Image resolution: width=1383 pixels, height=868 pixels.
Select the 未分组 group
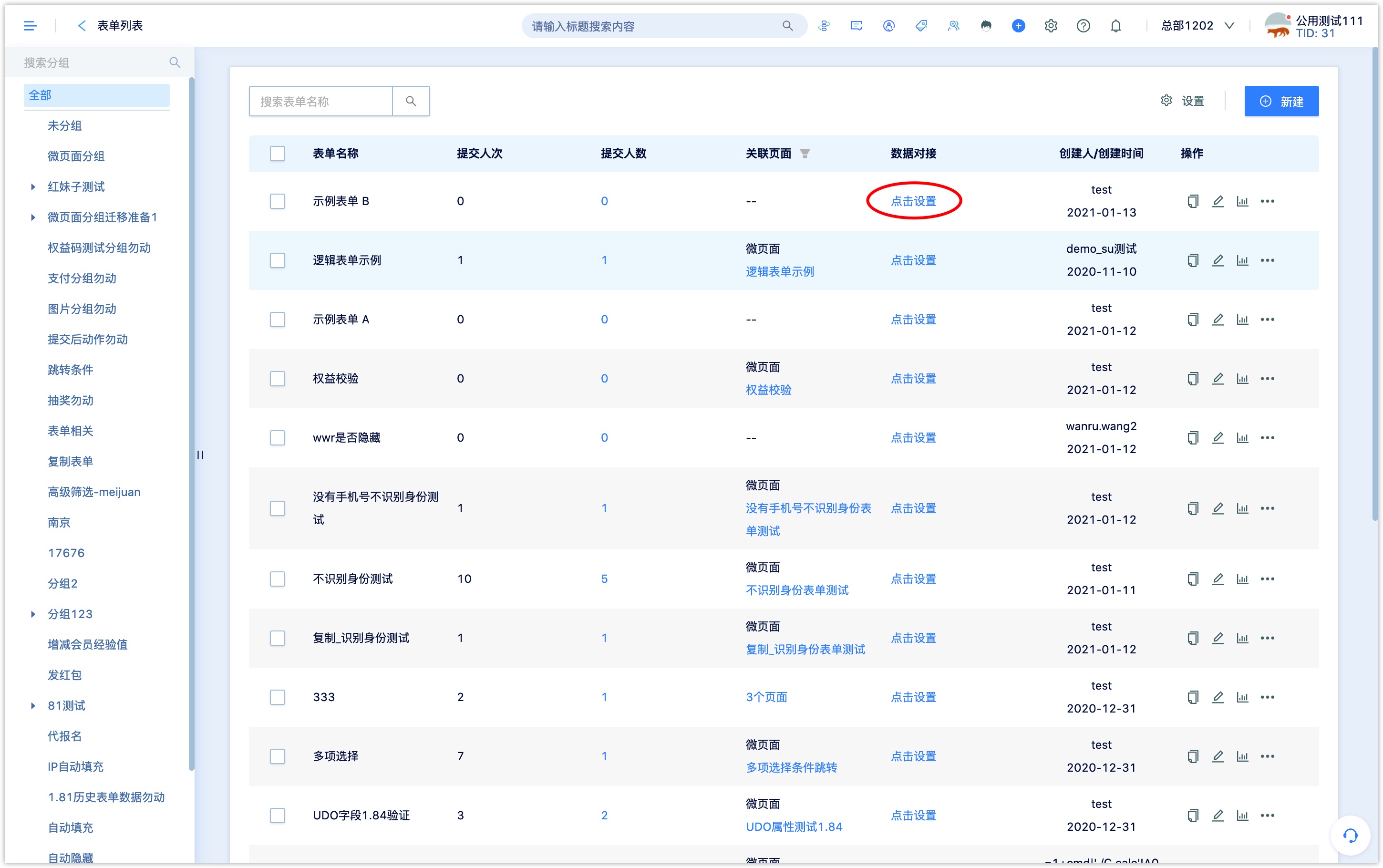[64, 126]
